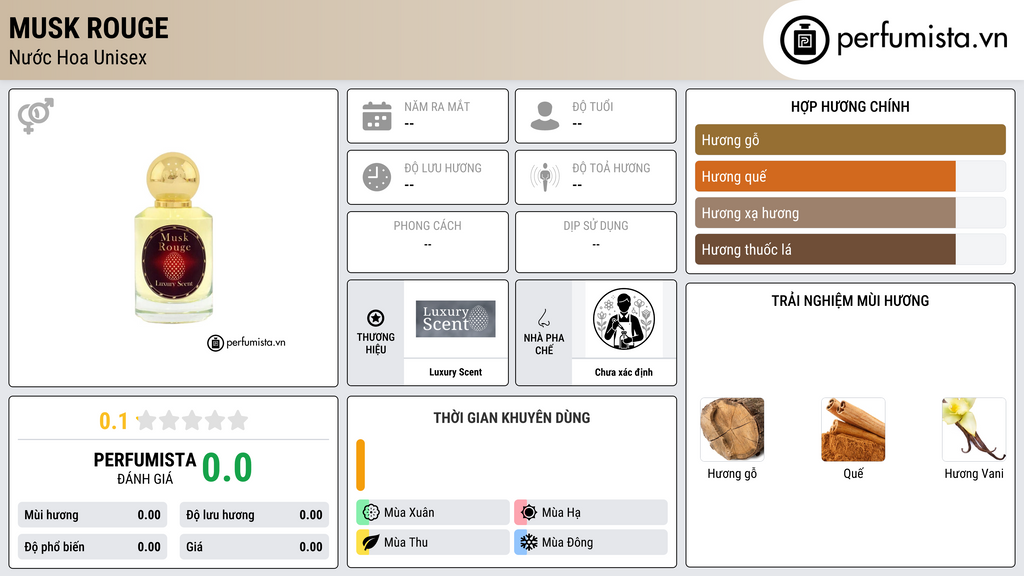The width and height of the screenshot is (1024, 576).
Task: Click the Mùa Thu leaf icon
Action: click(x=370, y=542)
